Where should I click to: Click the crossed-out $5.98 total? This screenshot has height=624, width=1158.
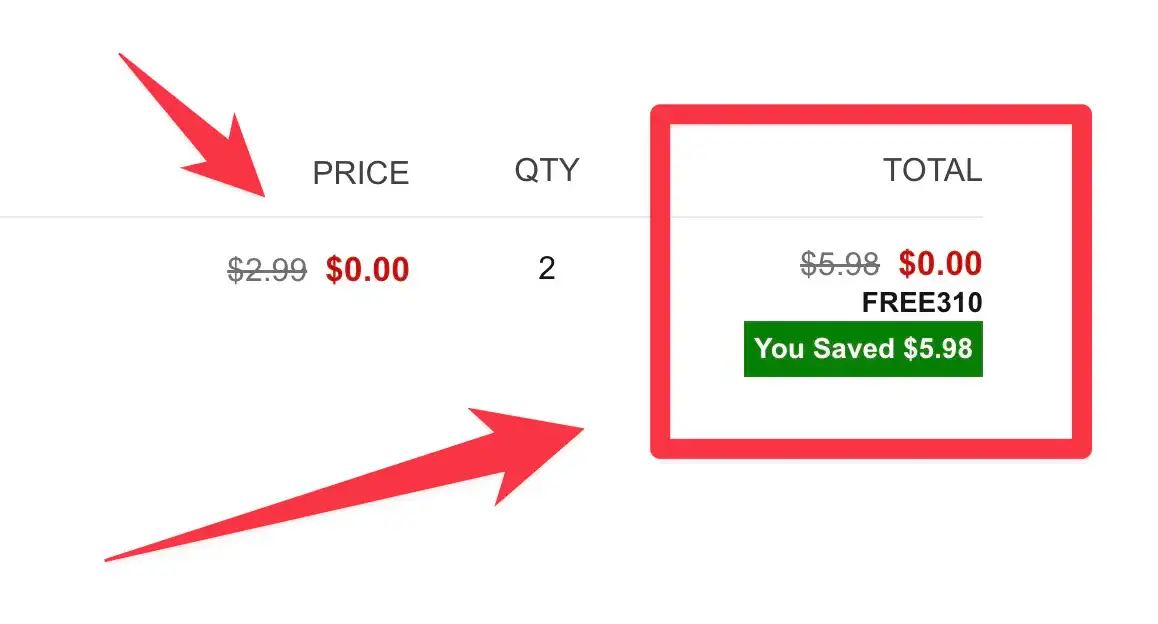point(840,264)
